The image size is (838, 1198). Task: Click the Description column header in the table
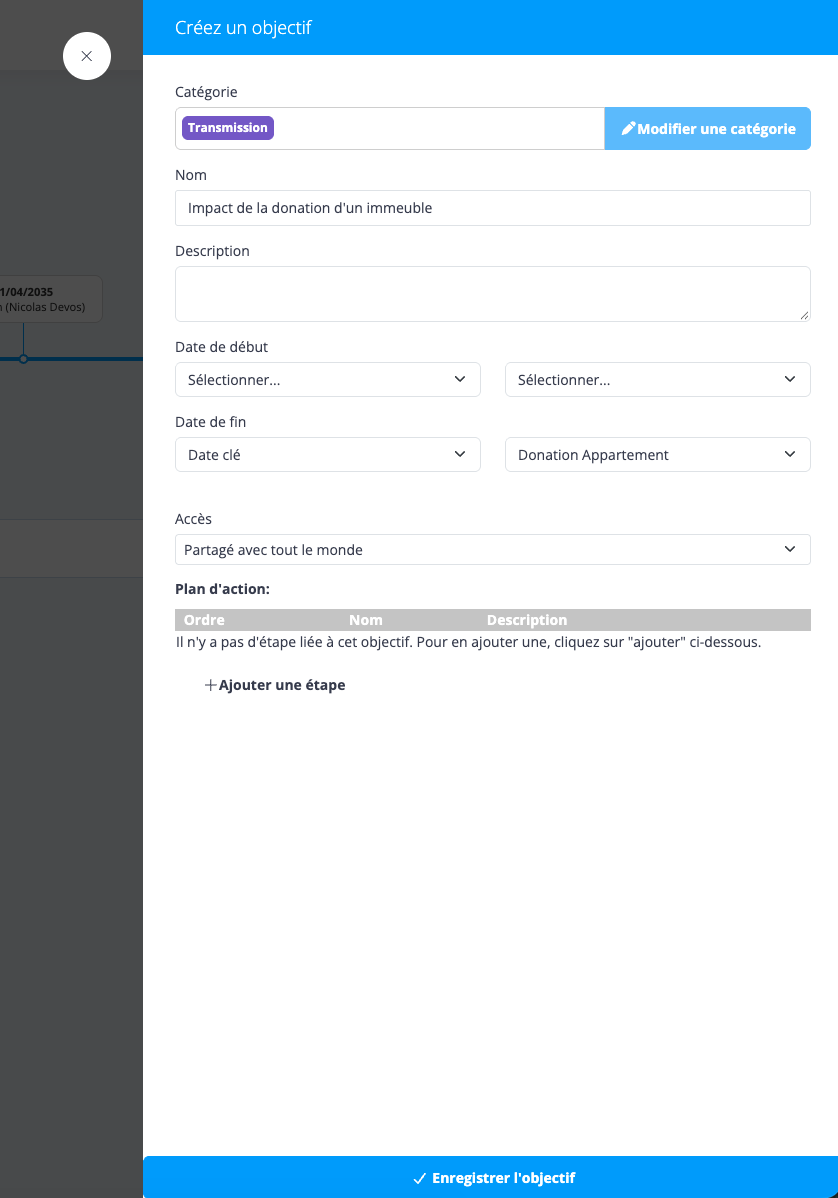(527, 620)
